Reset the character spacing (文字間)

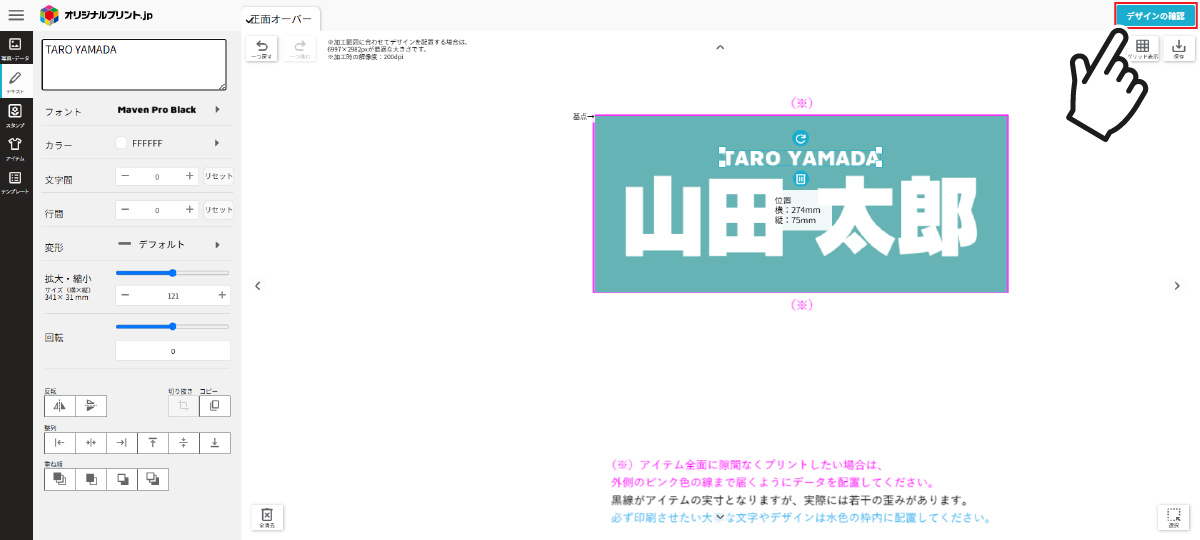(218, 176)
